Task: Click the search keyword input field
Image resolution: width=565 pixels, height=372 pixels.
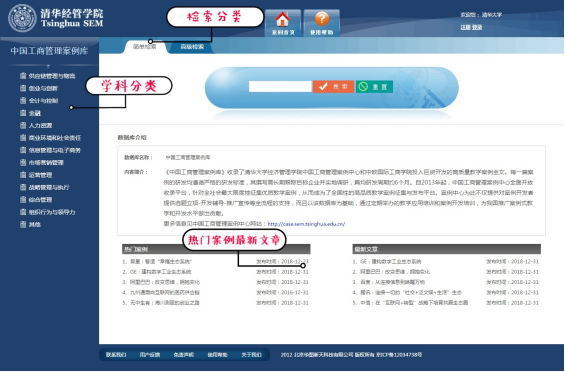Action: [x=280, y=87]
